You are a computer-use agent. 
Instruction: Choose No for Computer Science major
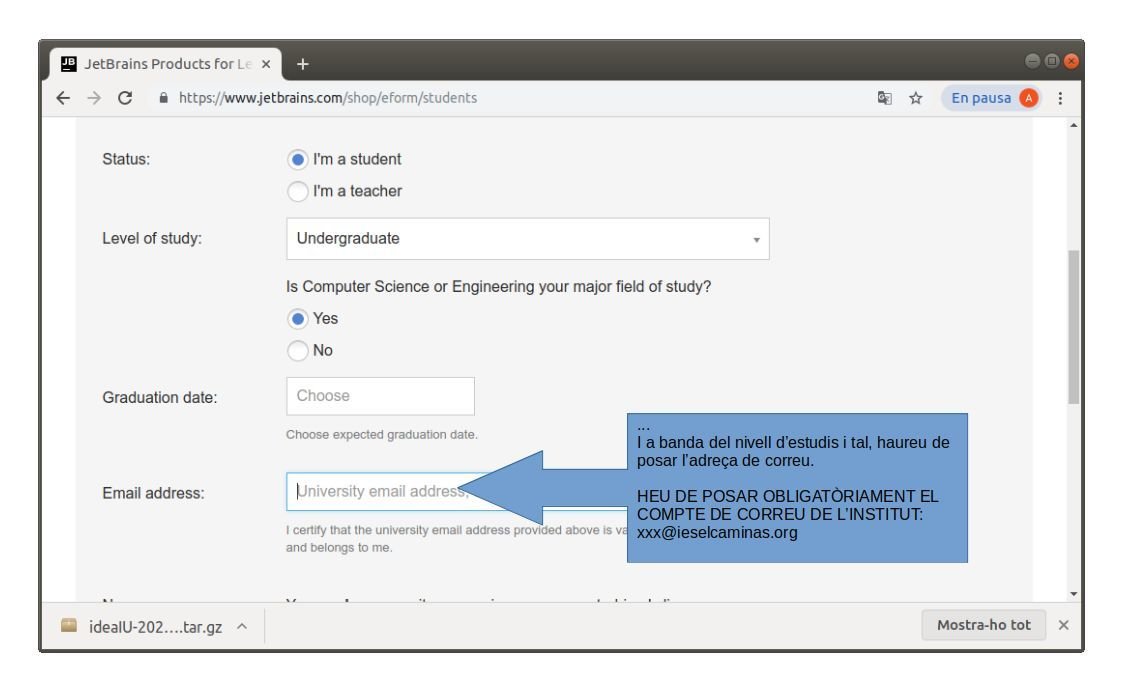(298, 351)
